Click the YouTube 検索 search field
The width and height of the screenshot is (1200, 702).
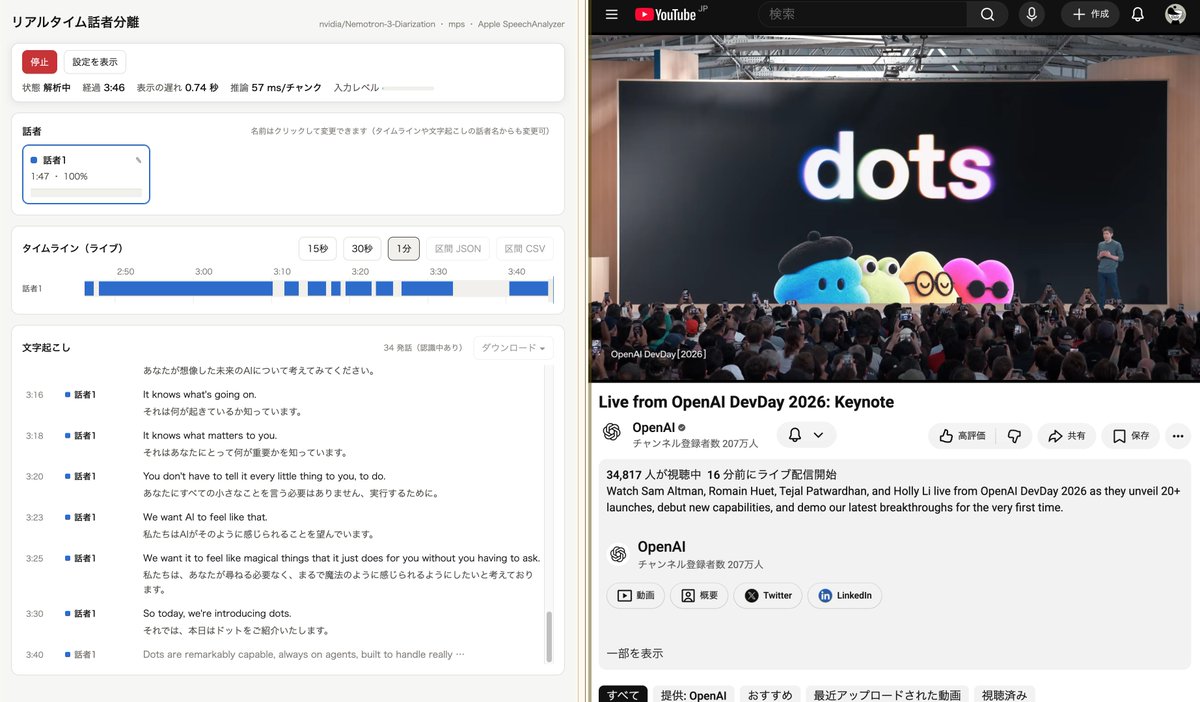(x=863, y=14)
